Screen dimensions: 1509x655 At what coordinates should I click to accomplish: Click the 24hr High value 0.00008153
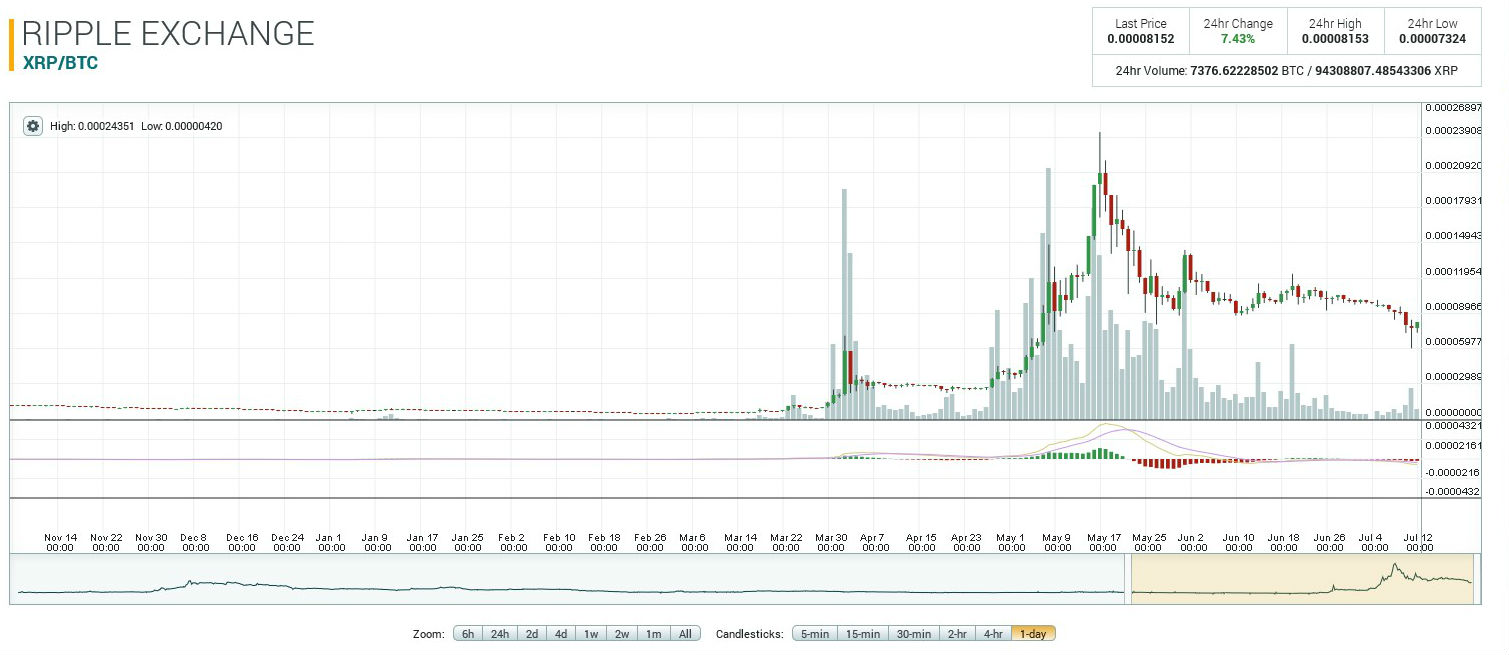coord(1335,39)
